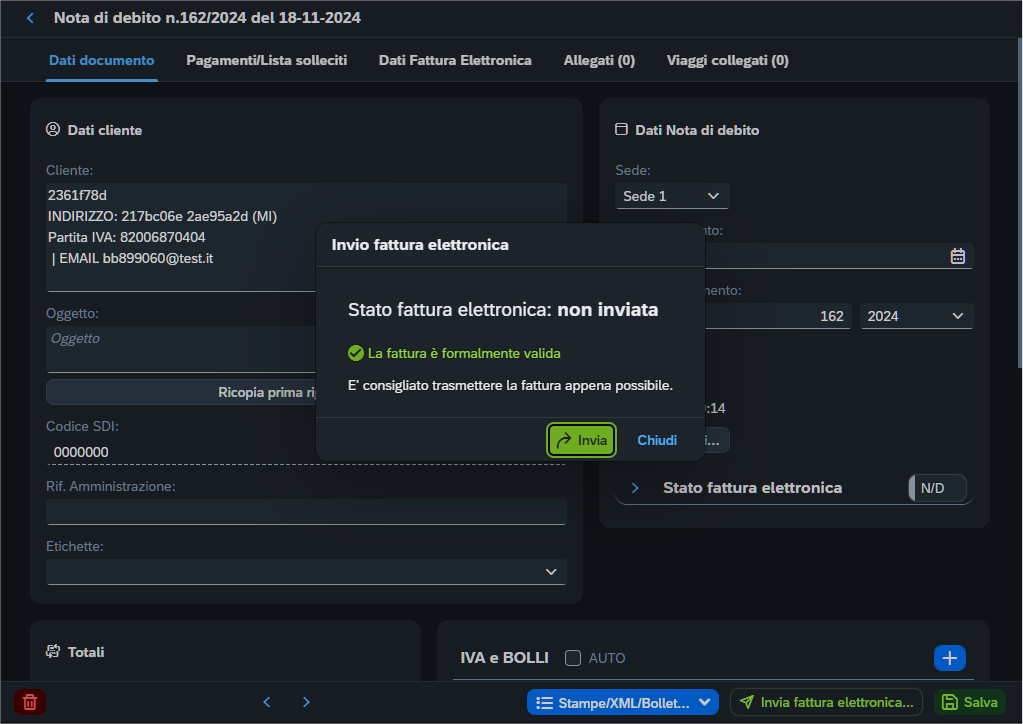Open Stampe/XML/Bollet... dropdown button
Screen dimensions: 1023x724
pyautogui.click(x=622, y=702)
